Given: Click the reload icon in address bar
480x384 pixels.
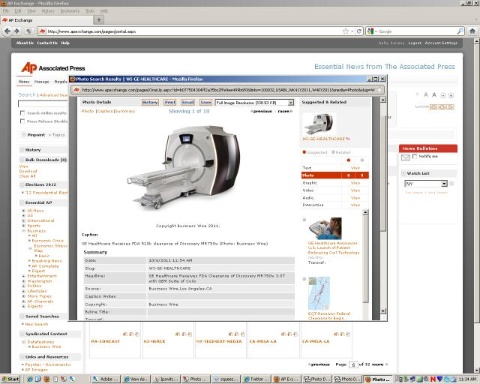Looking at the screenshot, I should [x=359, y=31].
